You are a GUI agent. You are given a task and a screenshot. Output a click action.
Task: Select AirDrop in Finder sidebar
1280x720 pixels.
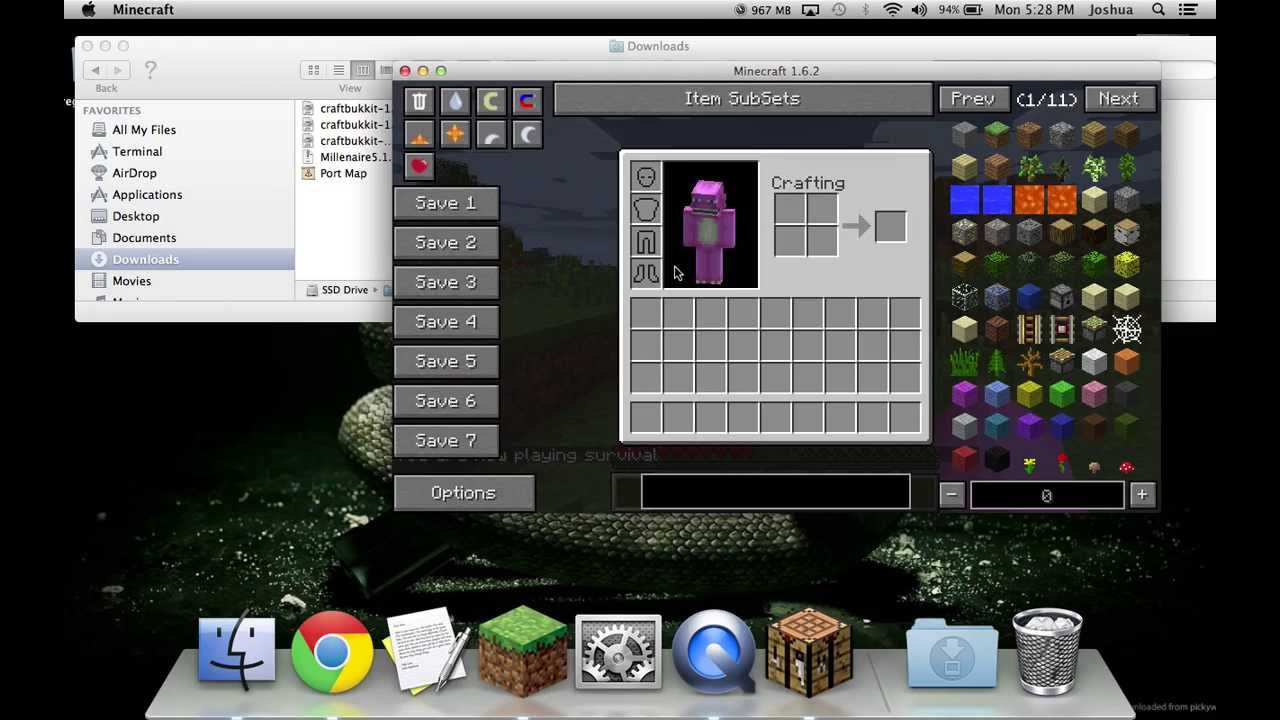[x=134, y=173]
